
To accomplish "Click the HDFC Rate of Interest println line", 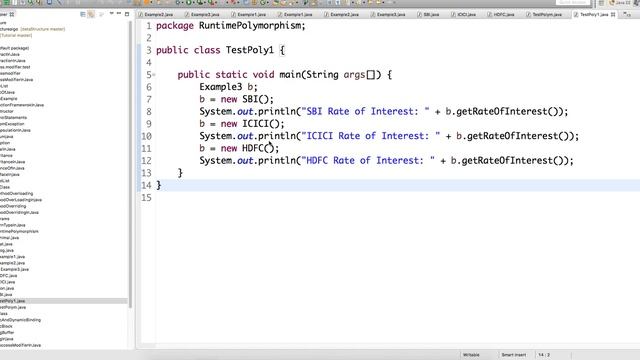I will pos(387,160).
